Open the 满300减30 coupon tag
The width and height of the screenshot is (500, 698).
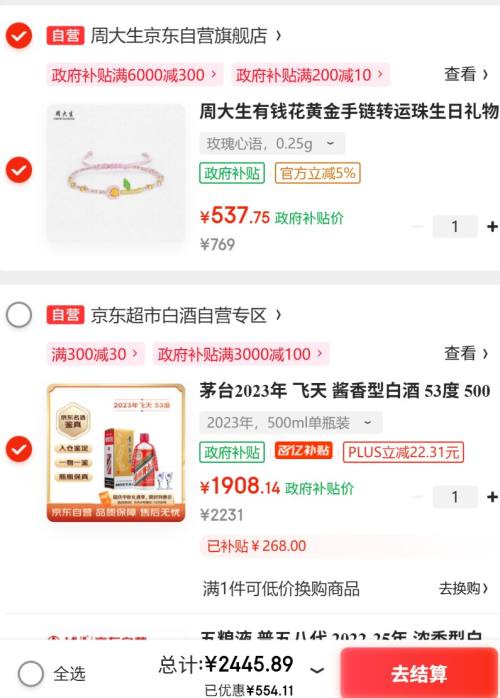pyautogui.click(x=96, y=354)
